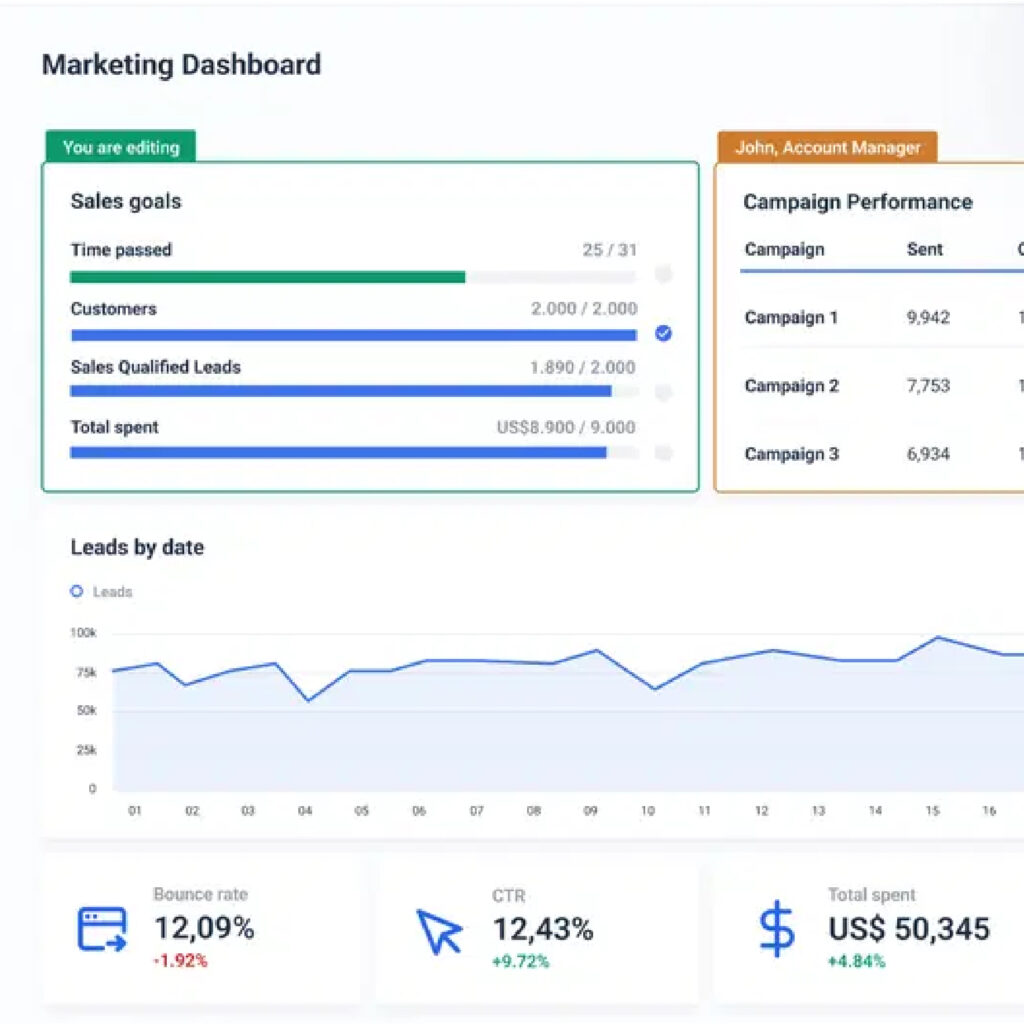Viewport: 1024px width, 1024px height.
Task: Click the blue checkmark beside Customers goal
Action: pyautogui.click(x=663, y=333)
